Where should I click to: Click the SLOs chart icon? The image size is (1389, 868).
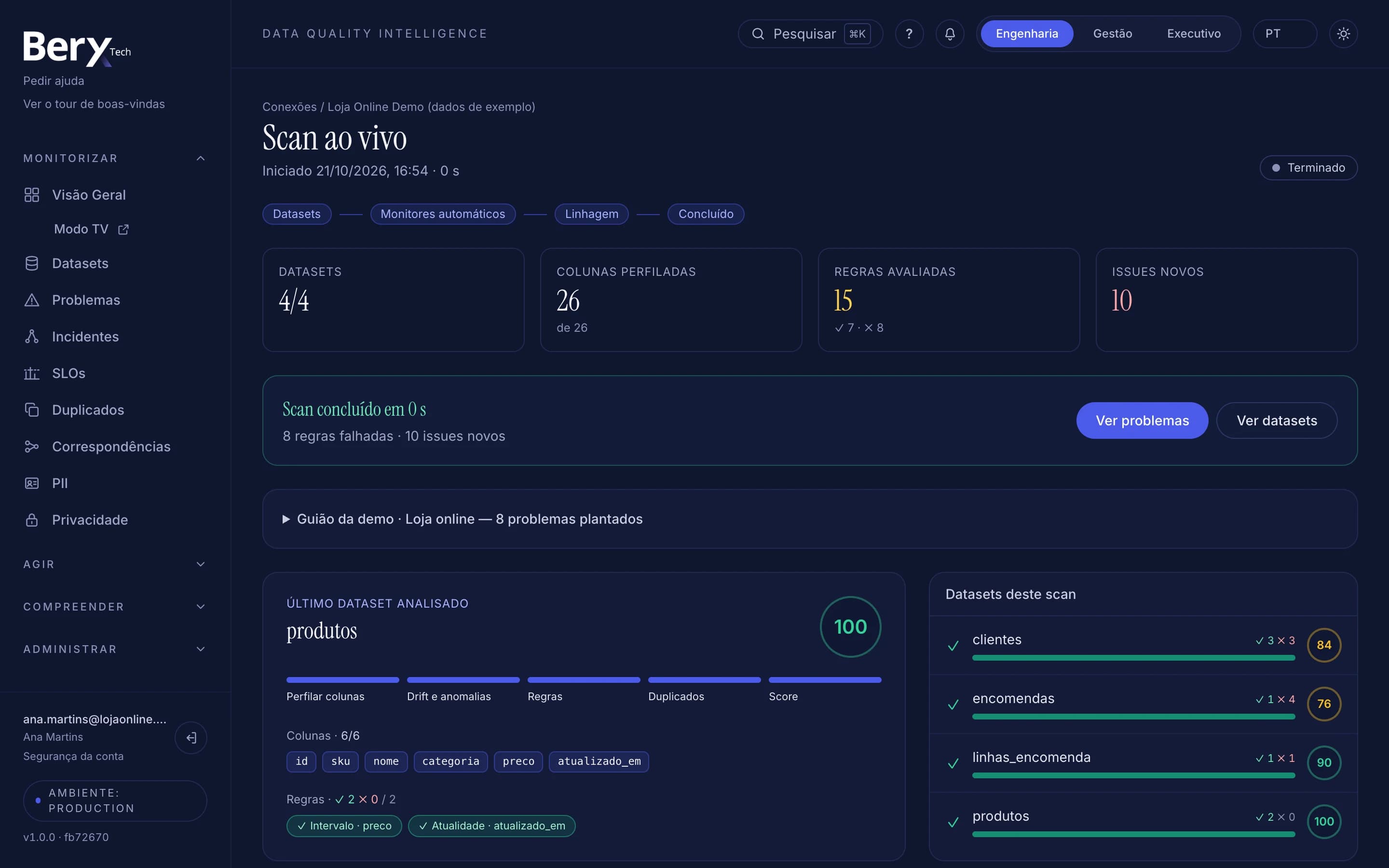tap(31, 373)
